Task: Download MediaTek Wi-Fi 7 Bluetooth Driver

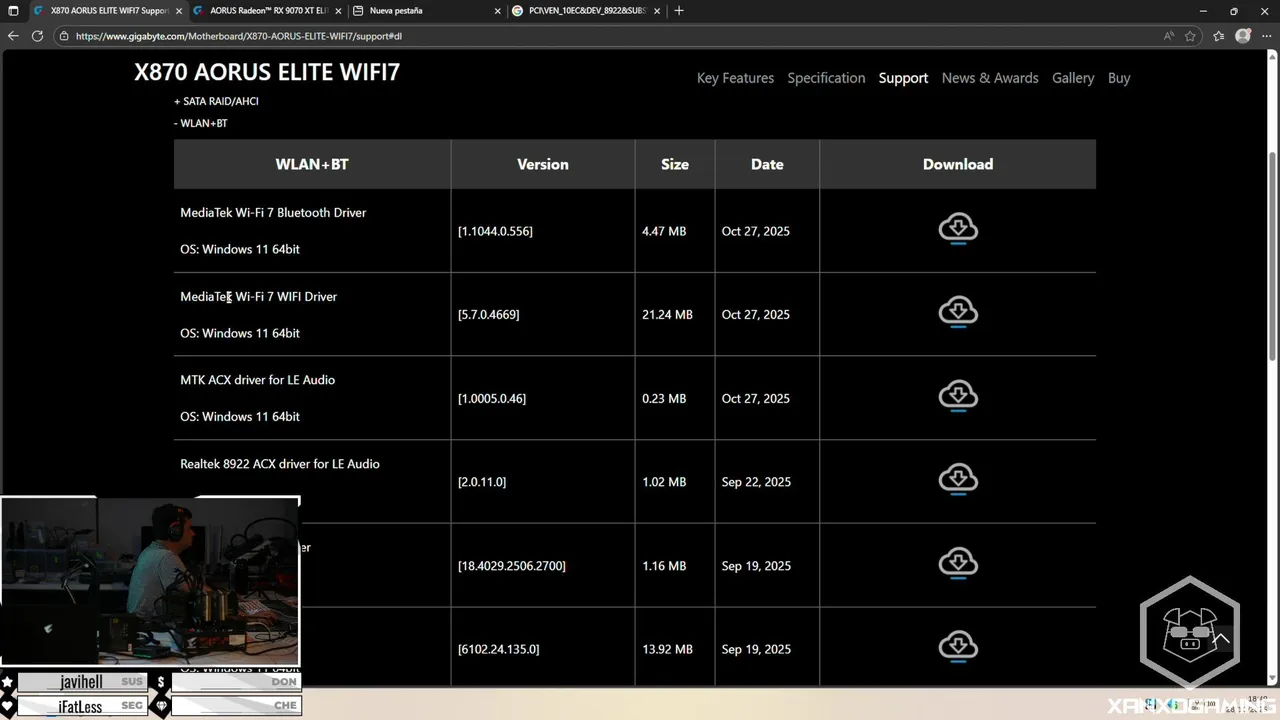Action: tap(958, 229)
